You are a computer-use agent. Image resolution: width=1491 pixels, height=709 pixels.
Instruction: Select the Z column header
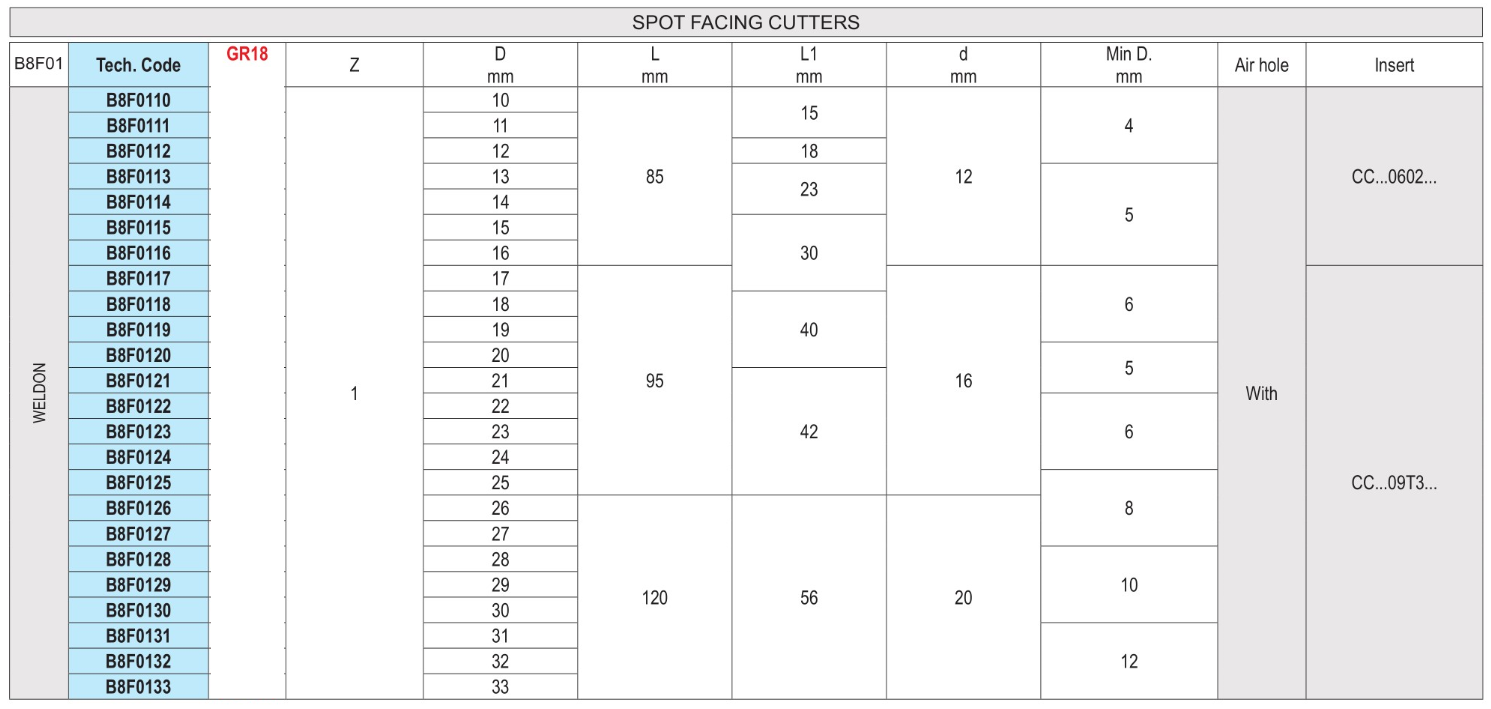354,65
